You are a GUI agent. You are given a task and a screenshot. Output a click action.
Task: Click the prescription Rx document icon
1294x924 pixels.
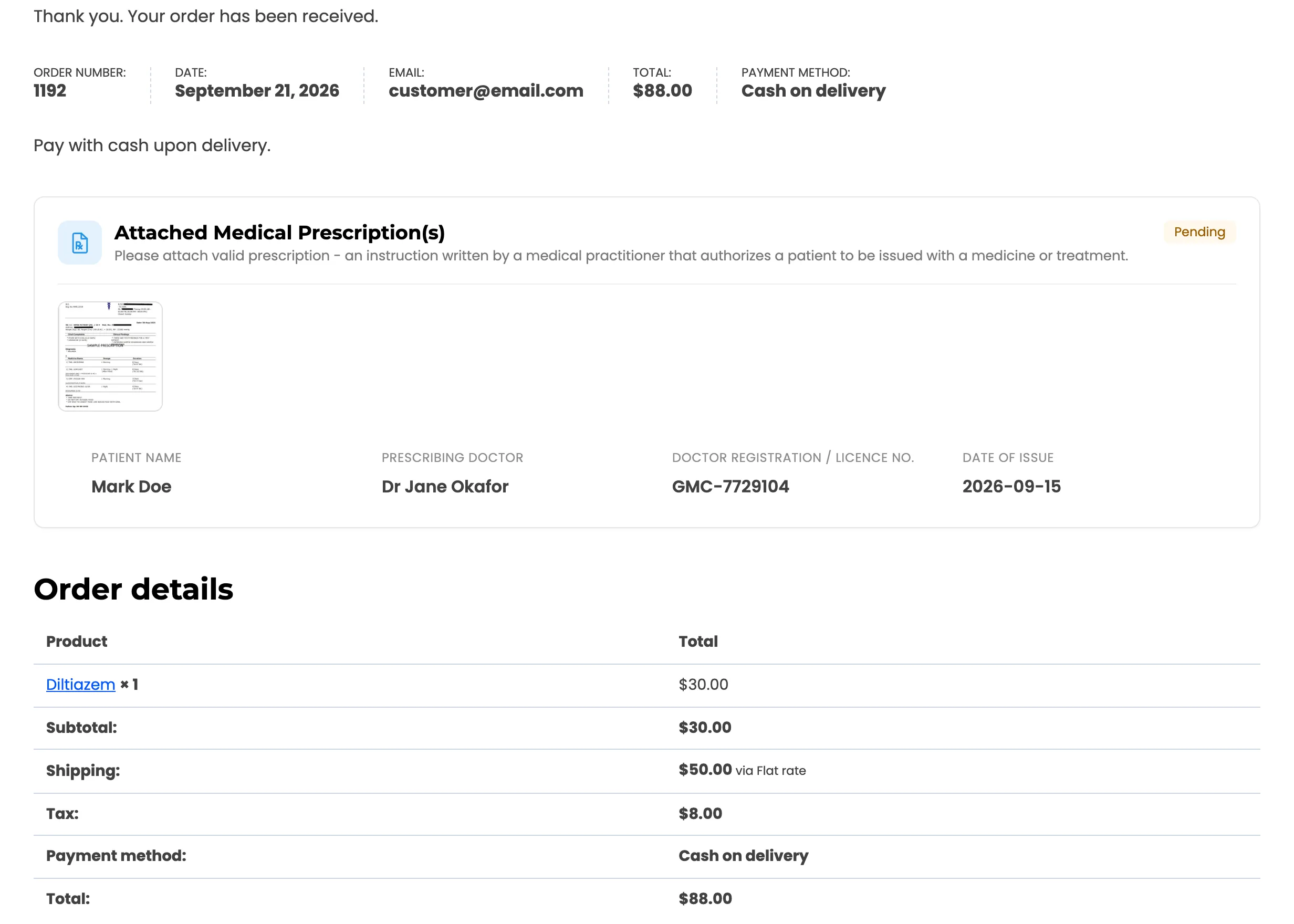pyautogui.click(x=80, y=243)
